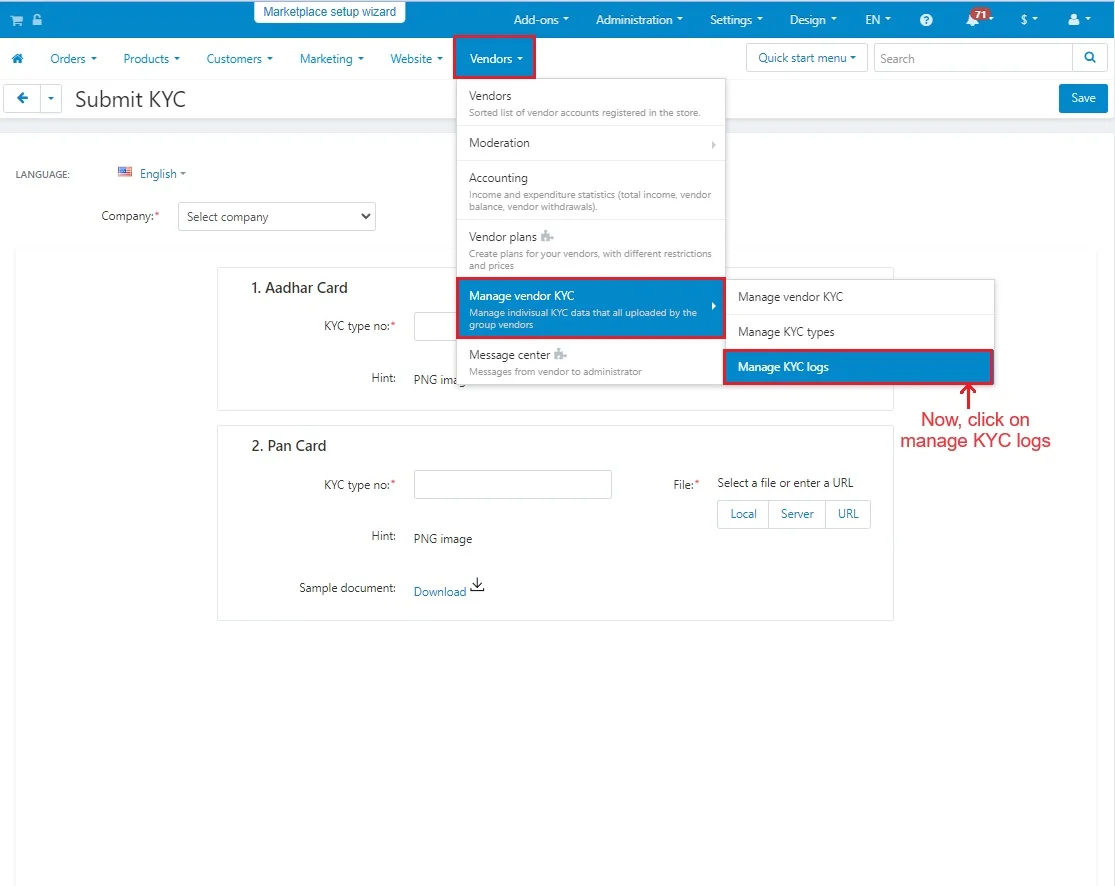Click the shopping cart icon
Image resolution: width=1115 pixels, height=886 pixels.
(17, 20)
